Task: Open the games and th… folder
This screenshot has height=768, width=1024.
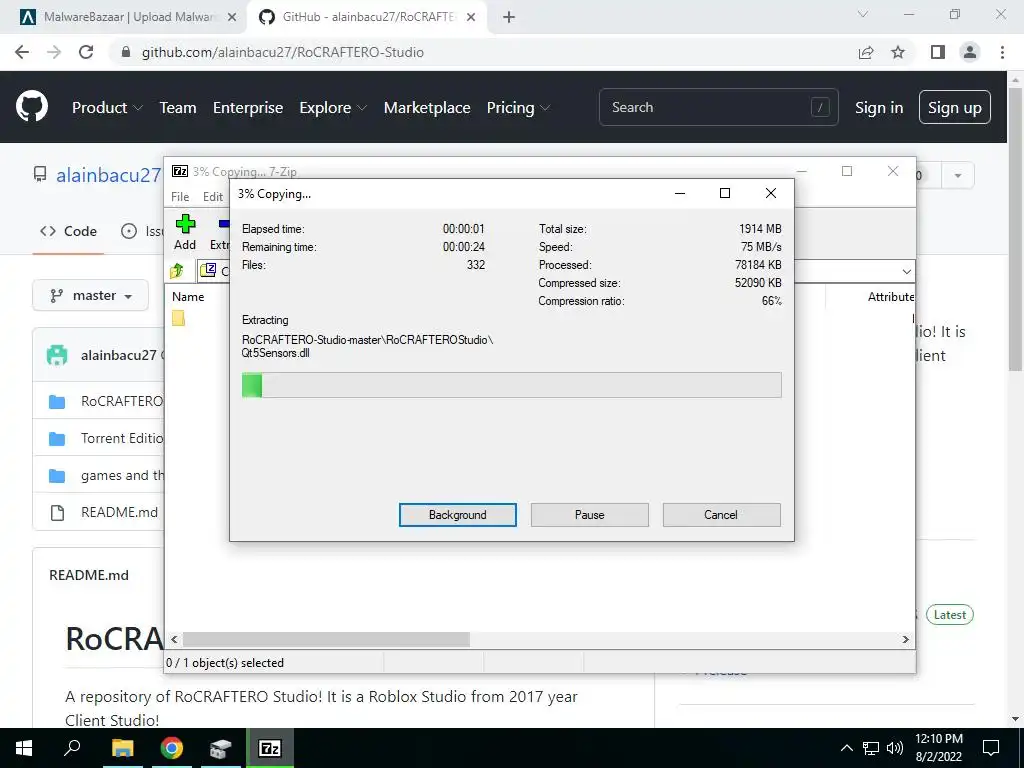Action: 122,475
